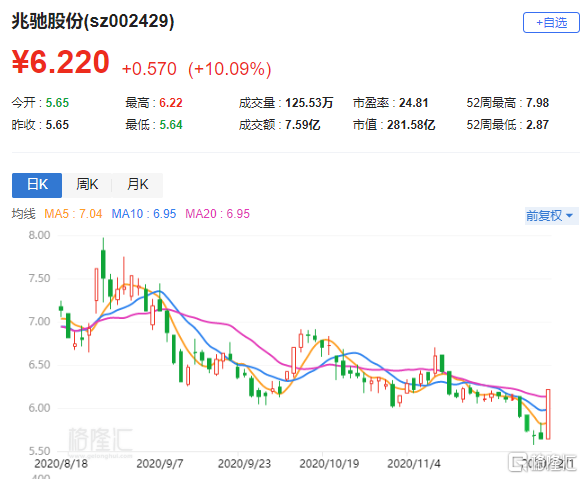Switch to the 日K daily chart tab
The width and height of the screenshot is (583, 479).
(x=37, y=185)
